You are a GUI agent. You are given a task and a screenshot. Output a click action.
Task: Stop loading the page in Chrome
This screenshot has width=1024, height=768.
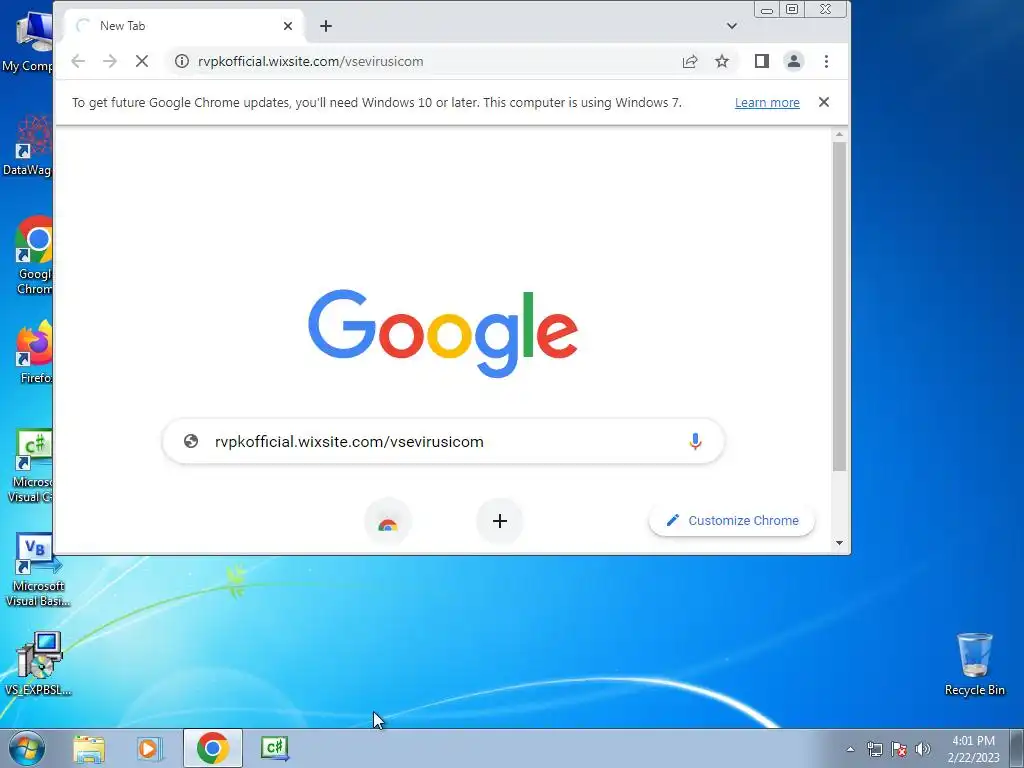tap(142, 61)
